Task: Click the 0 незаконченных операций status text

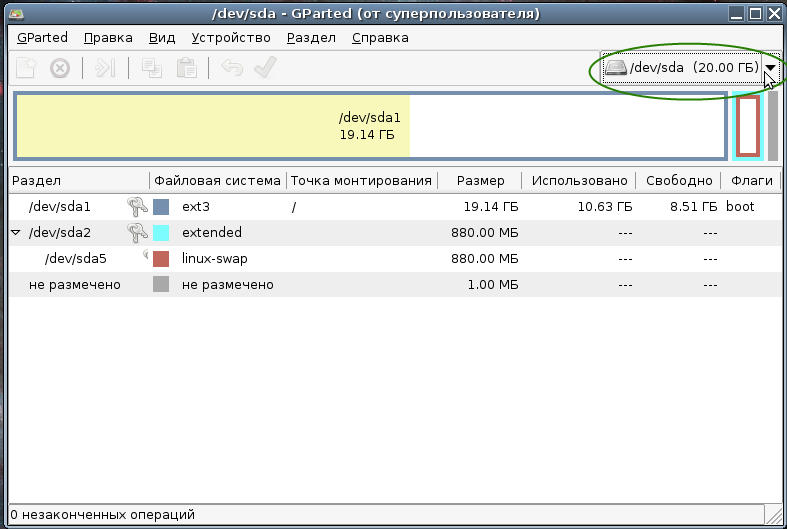Action: tap(102, 514)
